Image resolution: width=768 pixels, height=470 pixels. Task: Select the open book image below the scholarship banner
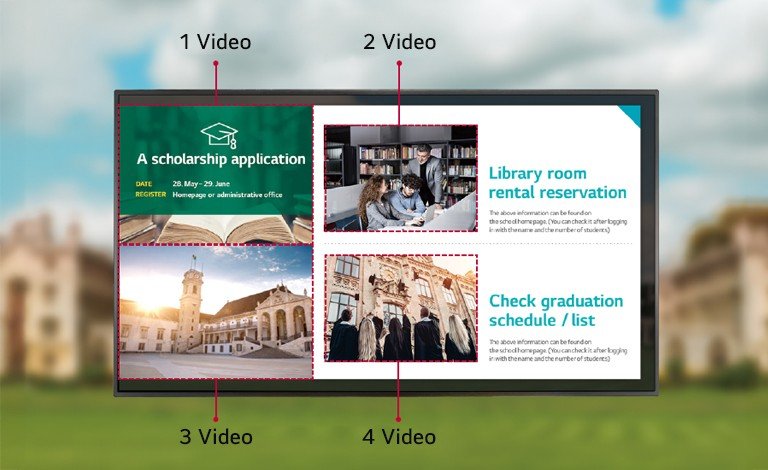click(216, 230)
